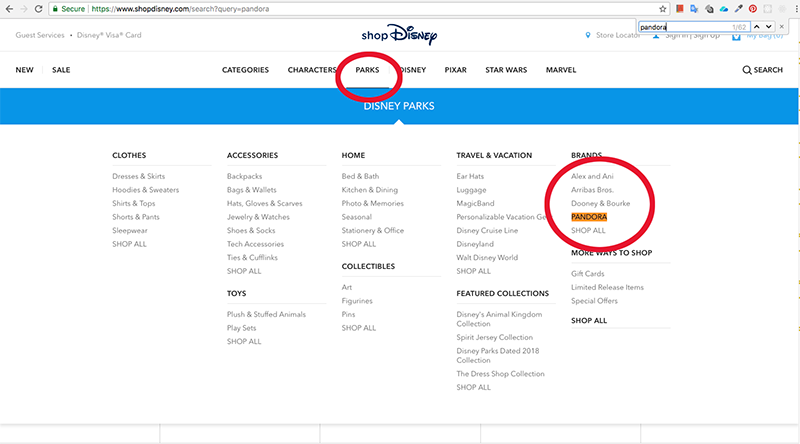
Task: Open the PARKS navigation menu
Action: (x=367, y=70)
